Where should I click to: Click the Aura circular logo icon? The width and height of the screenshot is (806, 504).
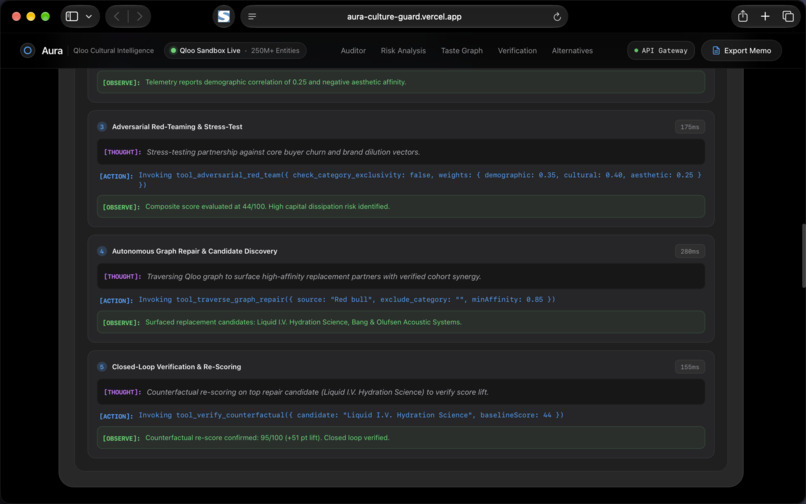27,50
